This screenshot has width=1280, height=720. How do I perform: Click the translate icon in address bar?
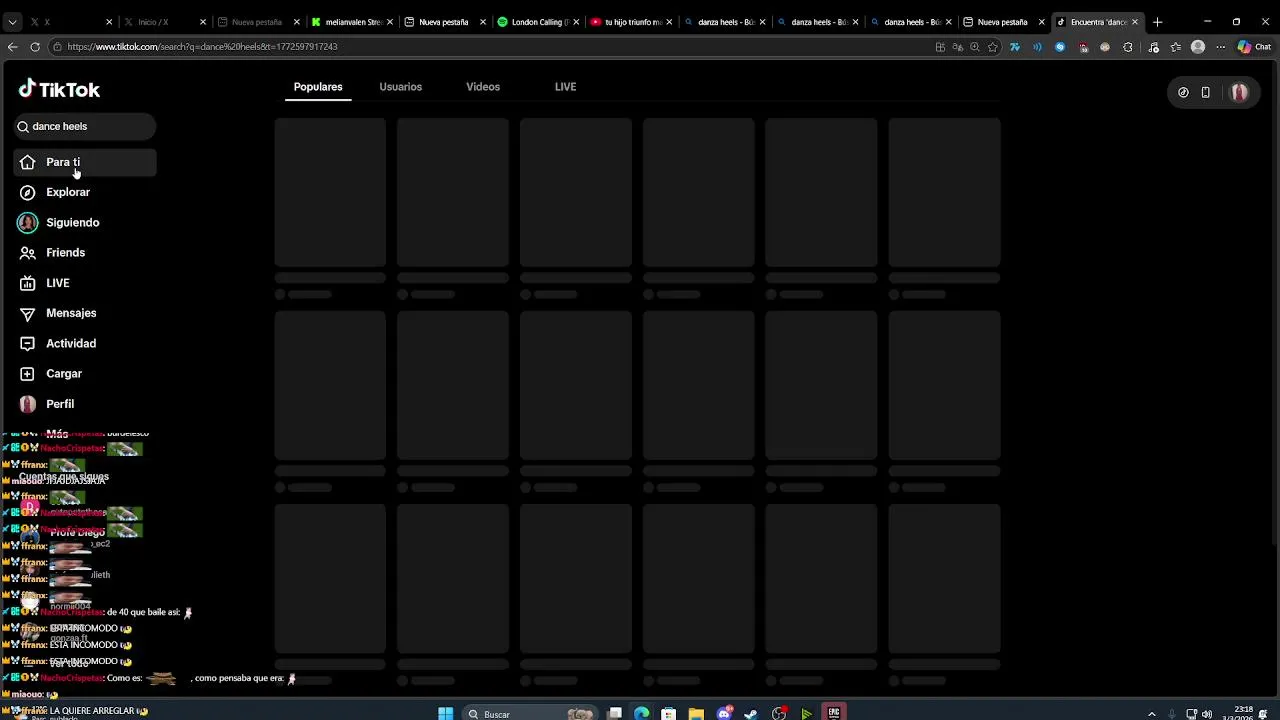(957, 47)
